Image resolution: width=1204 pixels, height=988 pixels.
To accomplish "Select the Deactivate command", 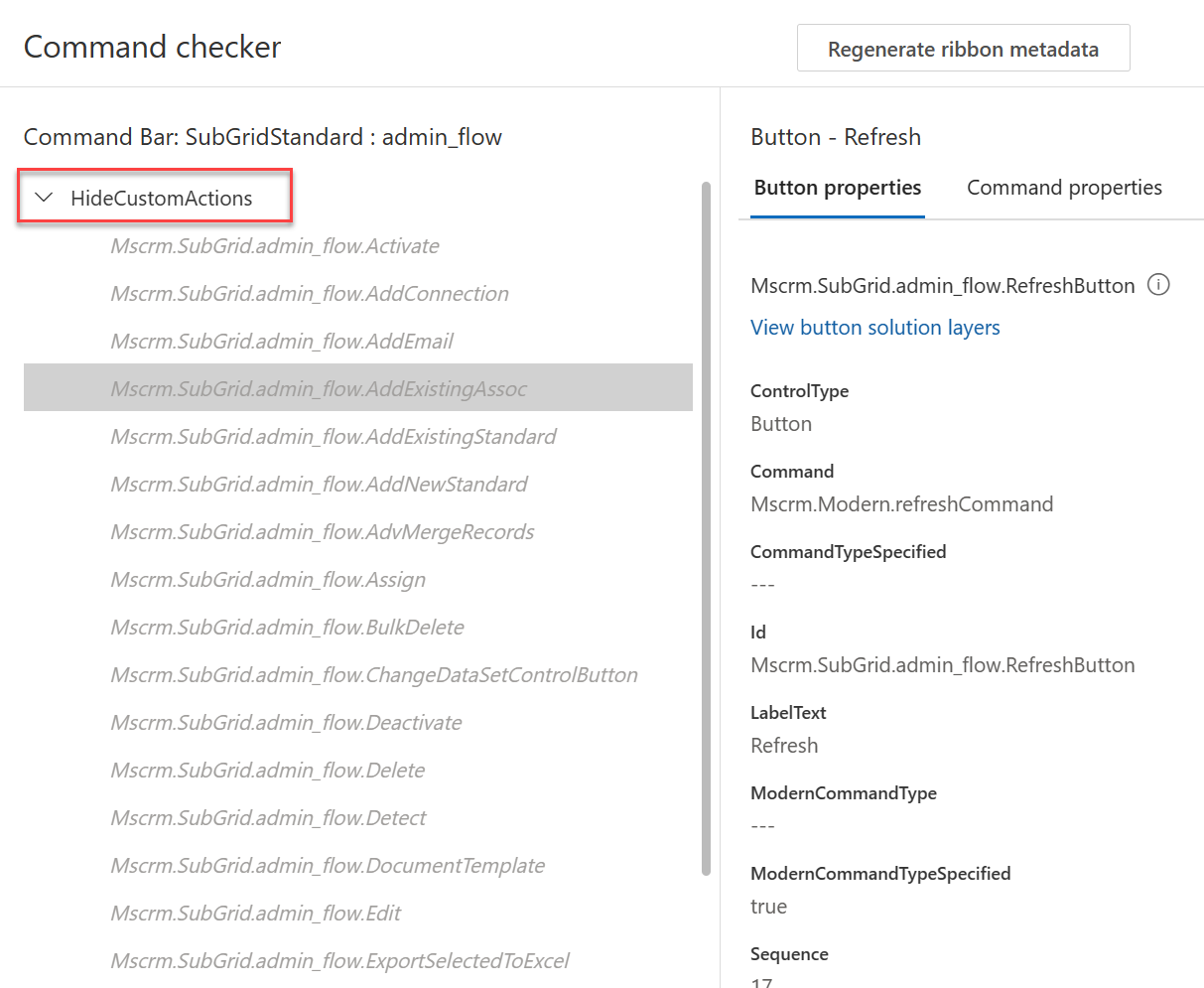I will pyautogui.click(x=286, y=722).
